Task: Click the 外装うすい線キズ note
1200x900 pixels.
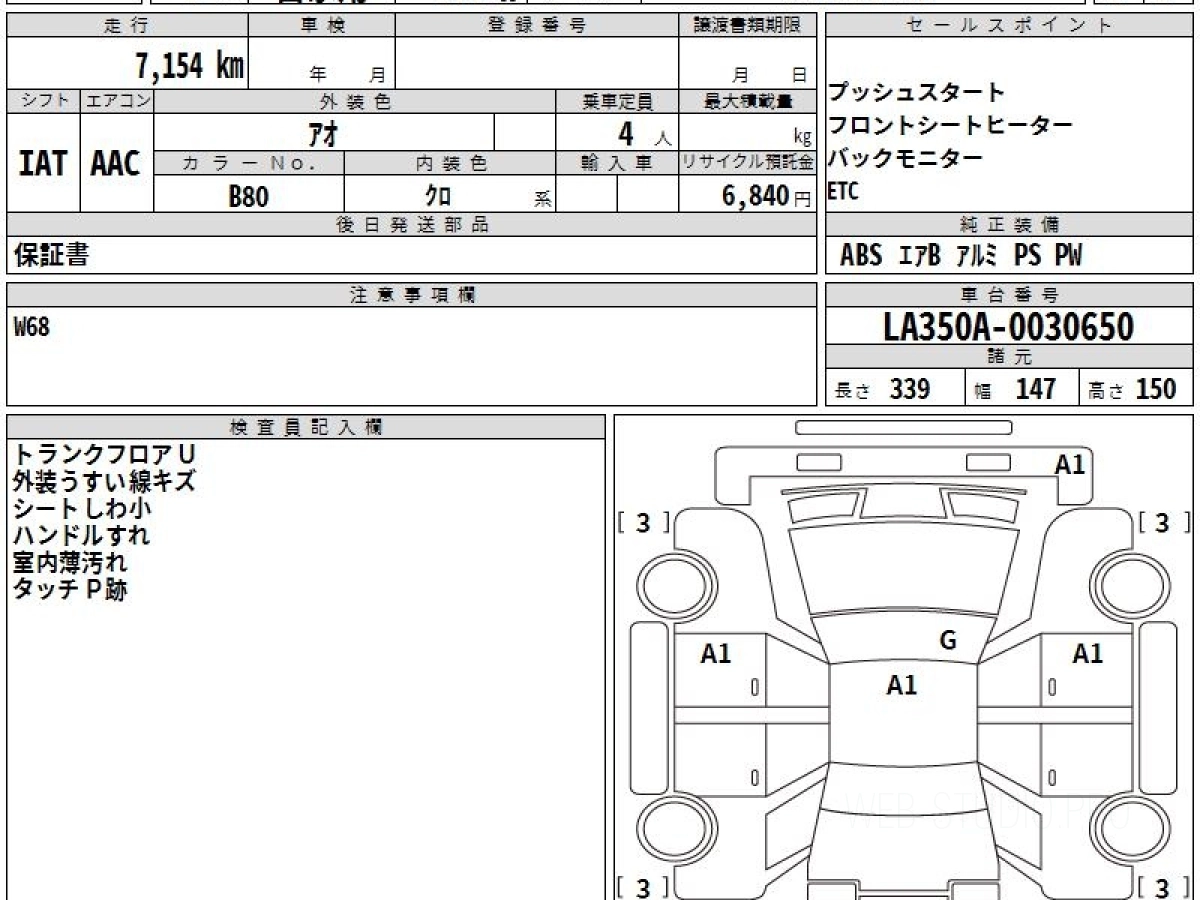Action: 104,482
